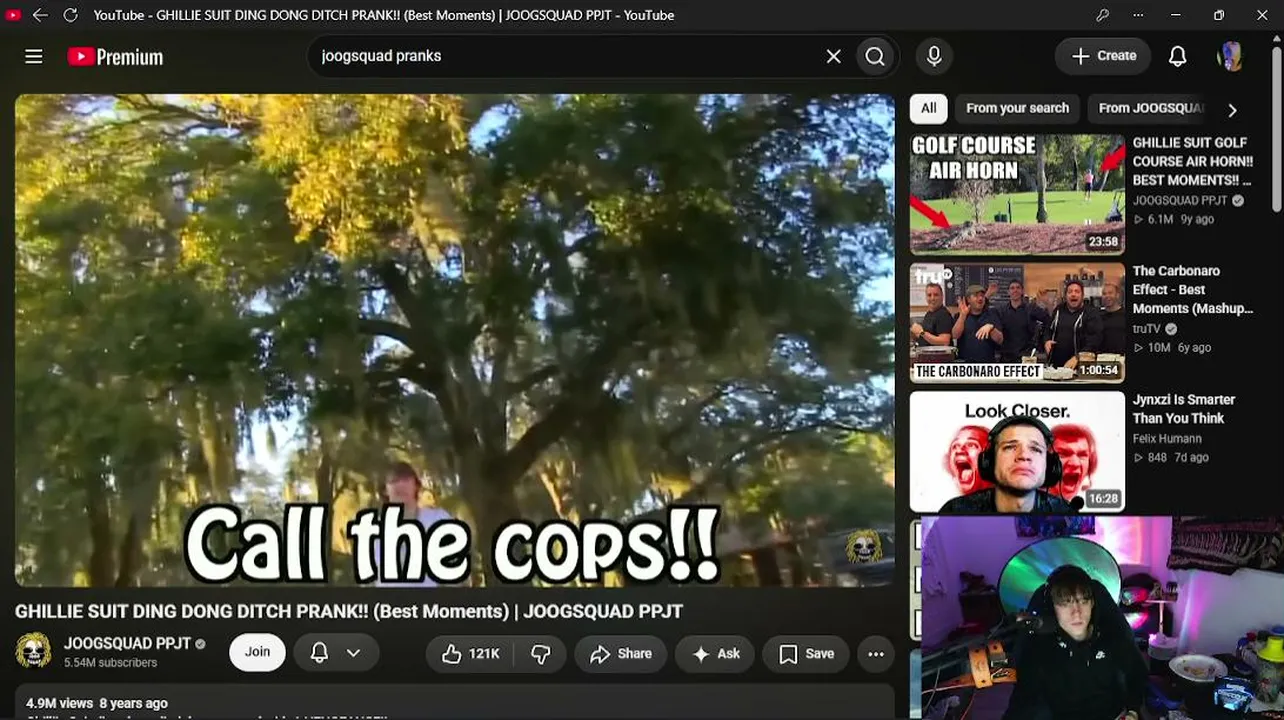Click channel watermark in video corner

click(864, 547)
